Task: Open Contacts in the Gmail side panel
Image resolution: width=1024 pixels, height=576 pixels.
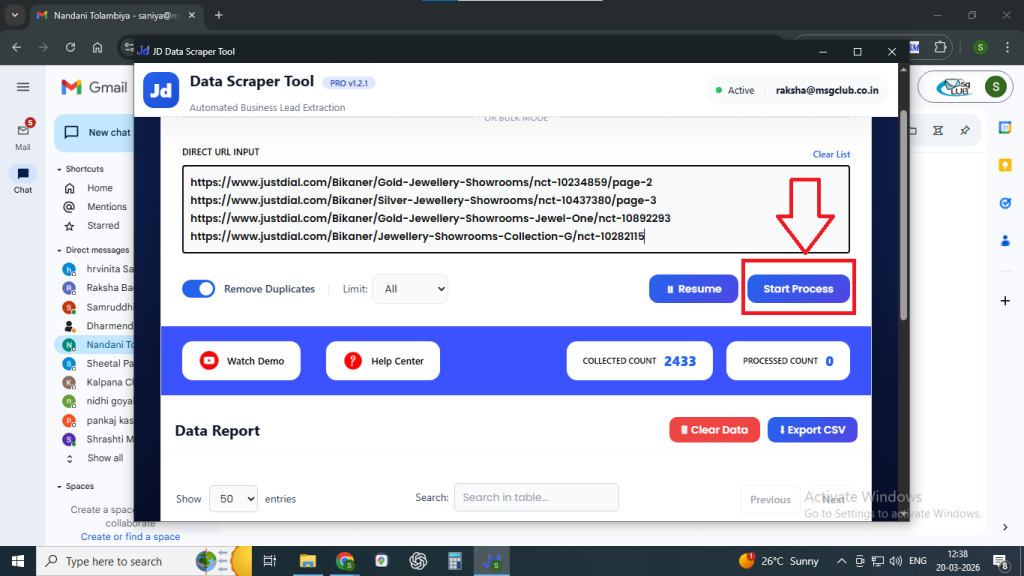Action: click(x=1005, y=240)
